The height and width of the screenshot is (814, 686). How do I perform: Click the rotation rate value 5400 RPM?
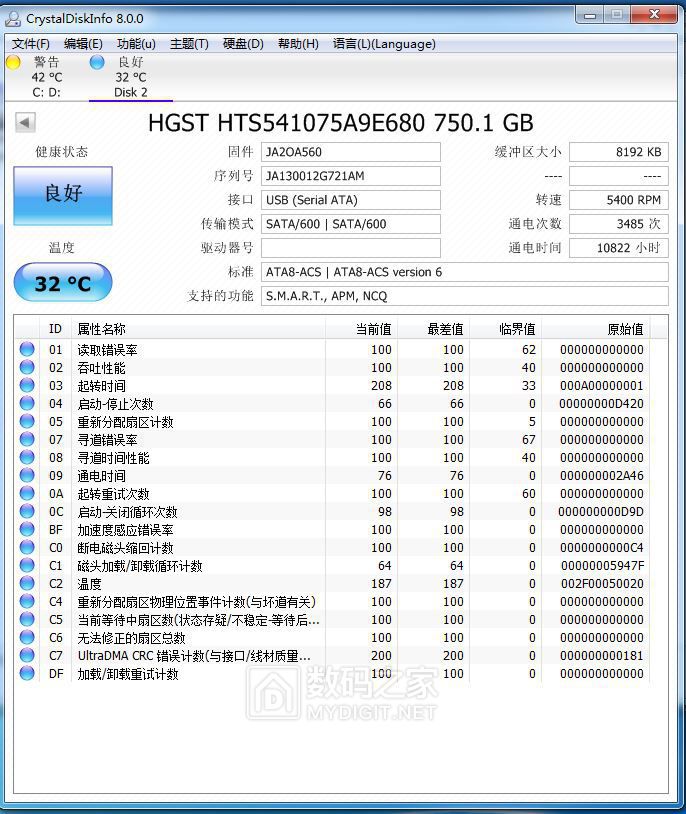[x=618, y=200]
